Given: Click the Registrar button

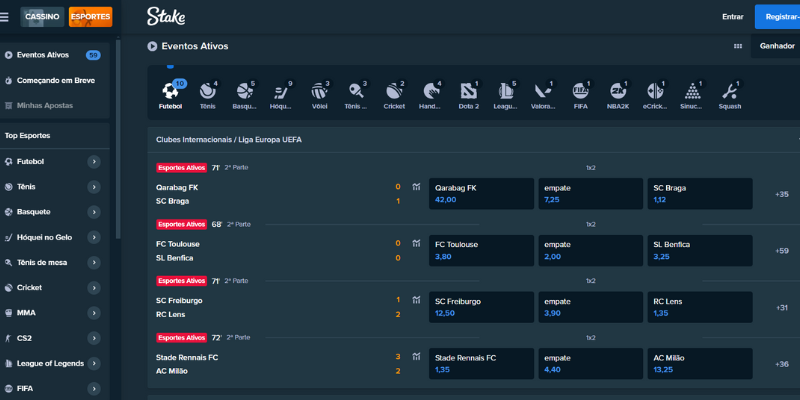Looking at the screenshot, I should pyautogui.click(x=779, y=17).
